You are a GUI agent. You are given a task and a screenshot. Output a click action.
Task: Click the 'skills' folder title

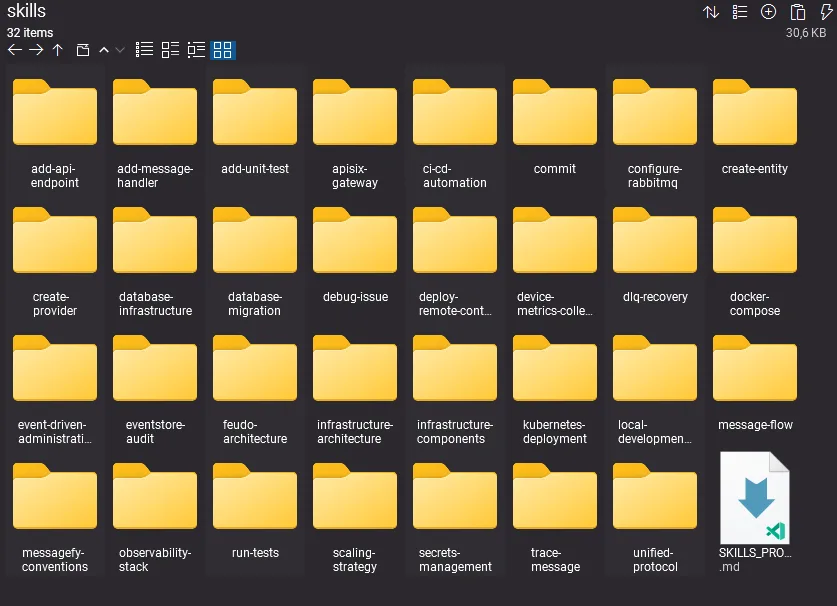pos(27,11)
